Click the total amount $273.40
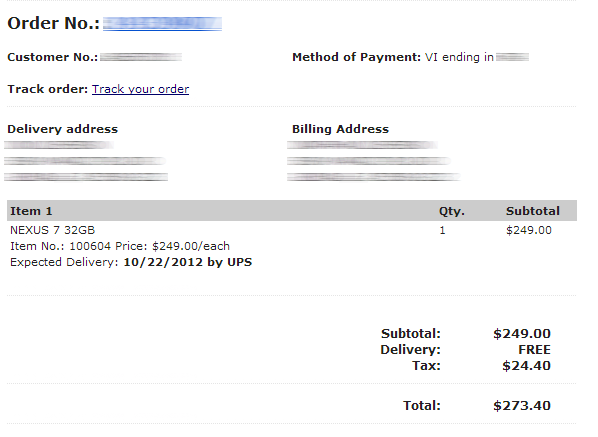 [x=522, y=406]
